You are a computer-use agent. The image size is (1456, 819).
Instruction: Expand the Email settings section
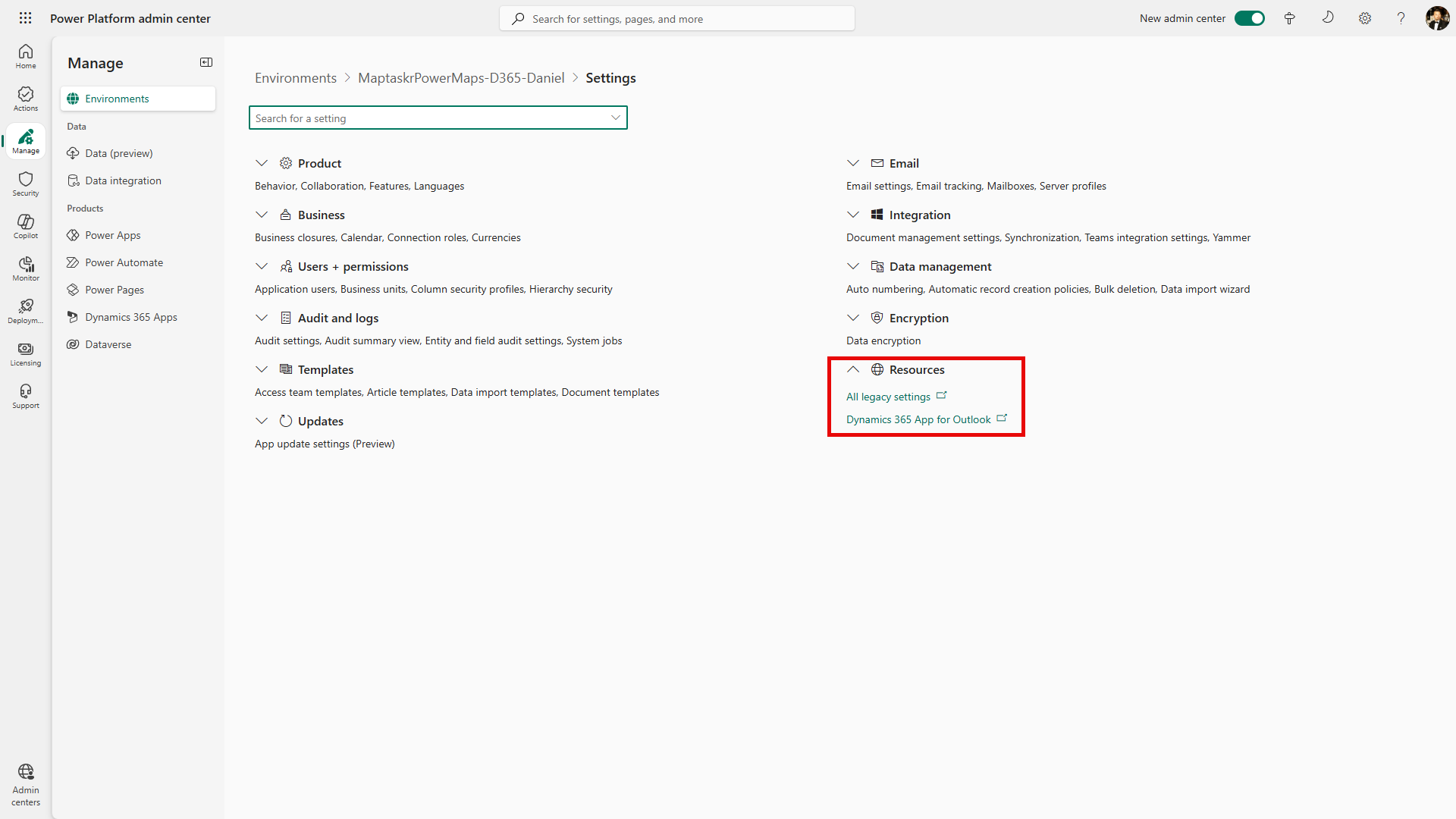point(853,163)
